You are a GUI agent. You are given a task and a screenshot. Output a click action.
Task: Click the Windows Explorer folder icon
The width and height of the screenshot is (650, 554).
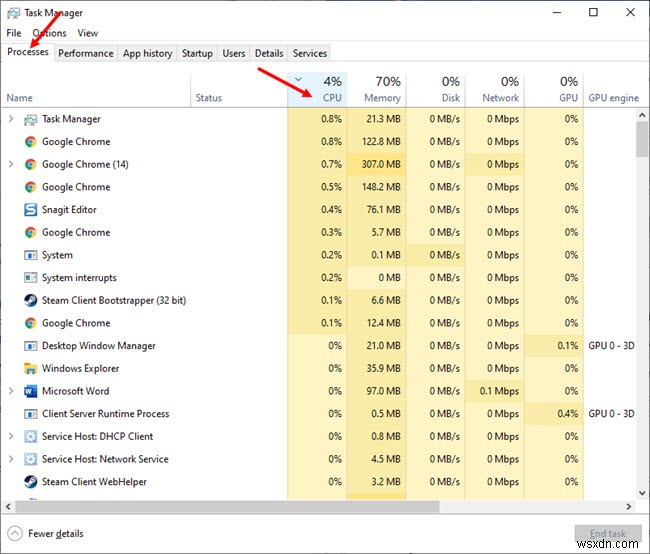30,368
